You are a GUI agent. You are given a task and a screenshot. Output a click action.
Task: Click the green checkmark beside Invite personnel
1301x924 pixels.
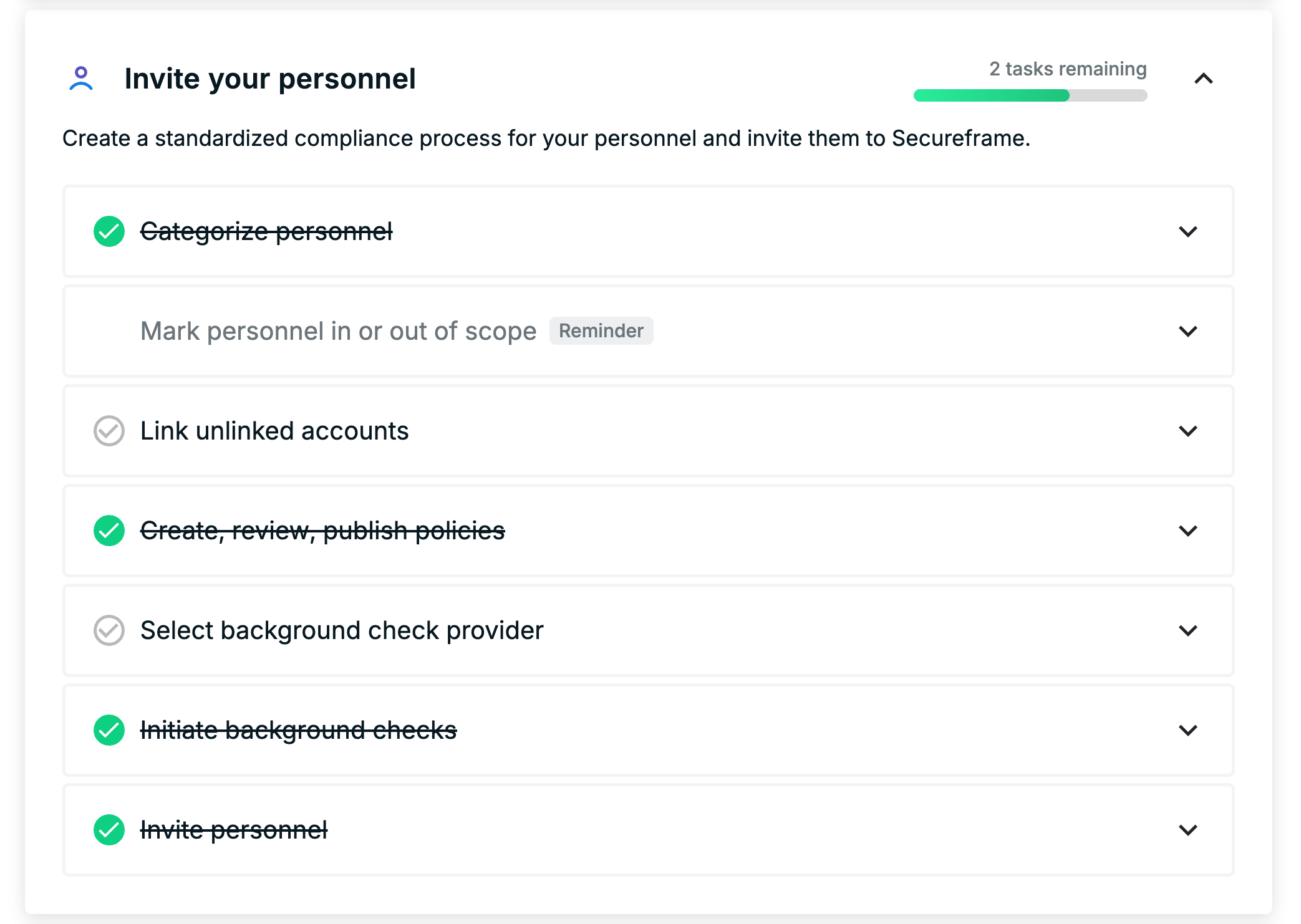tap(109, 830)
